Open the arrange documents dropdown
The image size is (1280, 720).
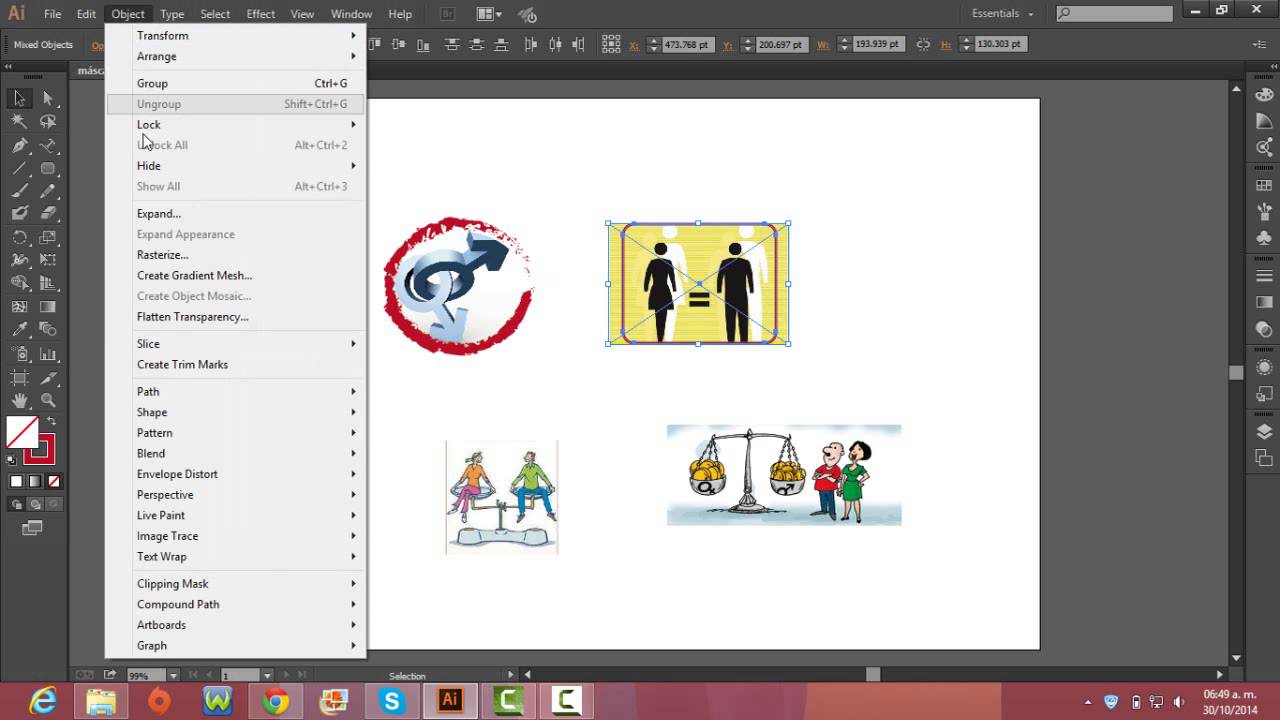(490, 14)
